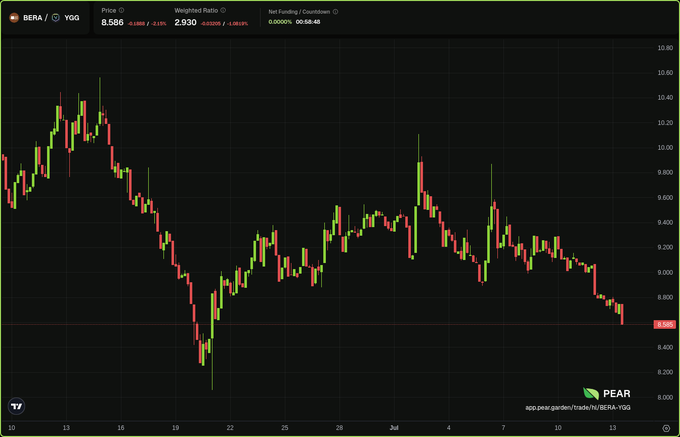Click the 8.800 price axis label

(x=665, y=297)
